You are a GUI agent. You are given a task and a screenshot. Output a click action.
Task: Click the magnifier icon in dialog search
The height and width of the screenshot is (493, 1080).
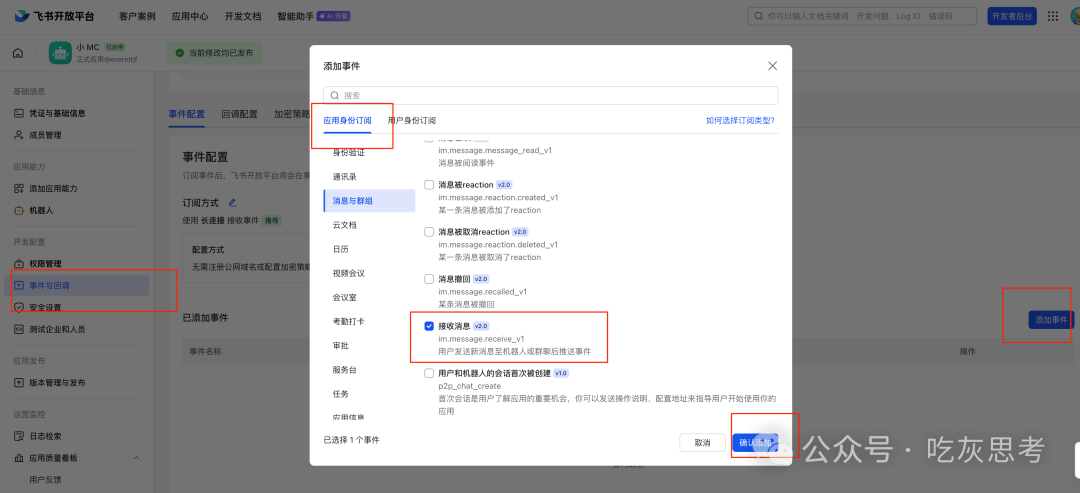[x=335, y=96]
